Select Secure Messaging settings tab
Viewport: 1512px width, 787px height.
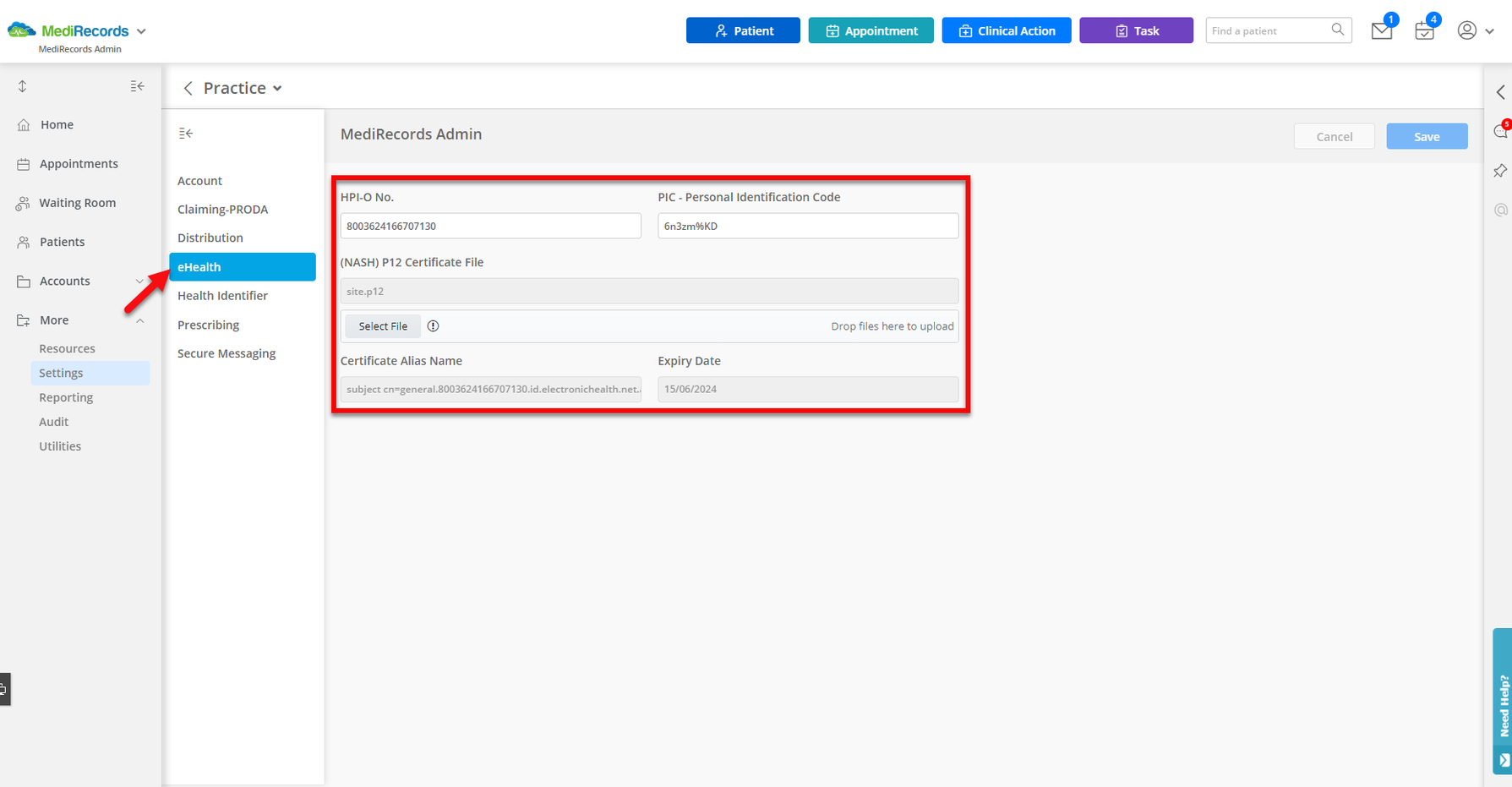point(227,354)
